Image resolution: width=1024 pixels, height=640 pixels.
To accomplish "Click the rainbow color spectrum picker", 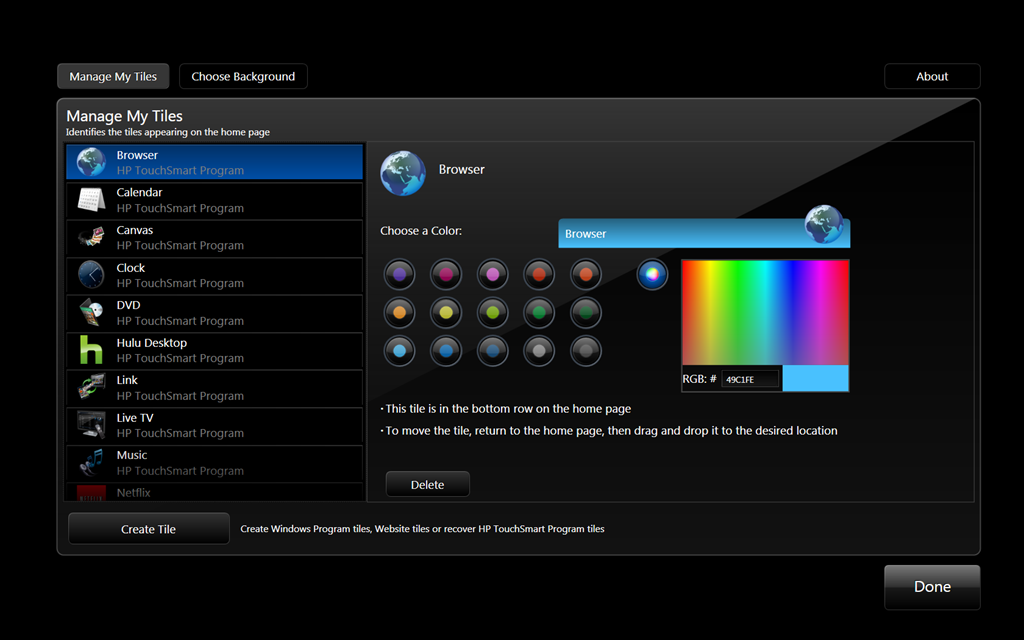I will [x=765, y=312].
